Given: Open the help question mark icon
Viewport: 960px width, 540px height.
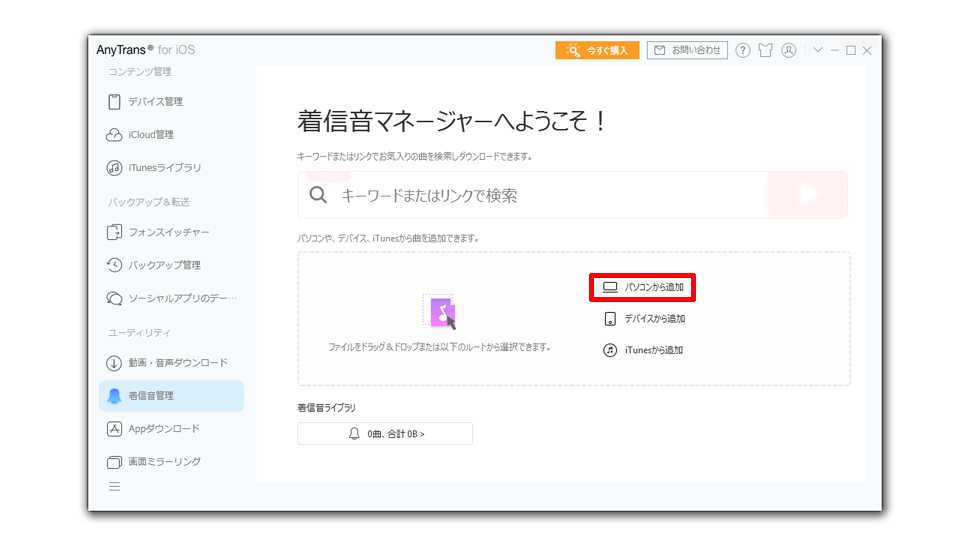Looking at the screenshot, I should [743, 50].
